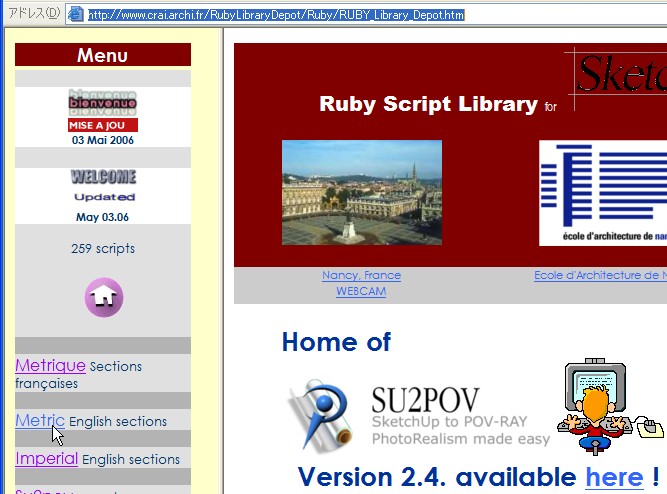Click the cartoon person at computer image
Screen dimensions: 667x494
tap(610, 406)
